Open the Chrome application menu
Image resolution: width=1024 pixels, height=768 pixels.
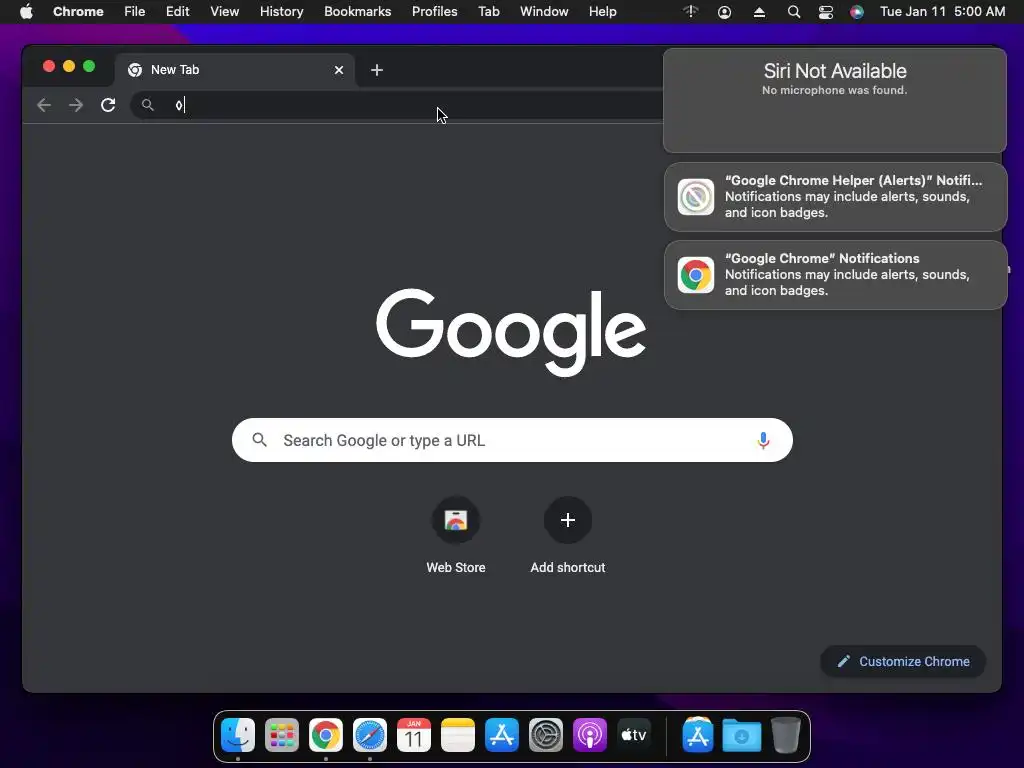tap(78, 12)
